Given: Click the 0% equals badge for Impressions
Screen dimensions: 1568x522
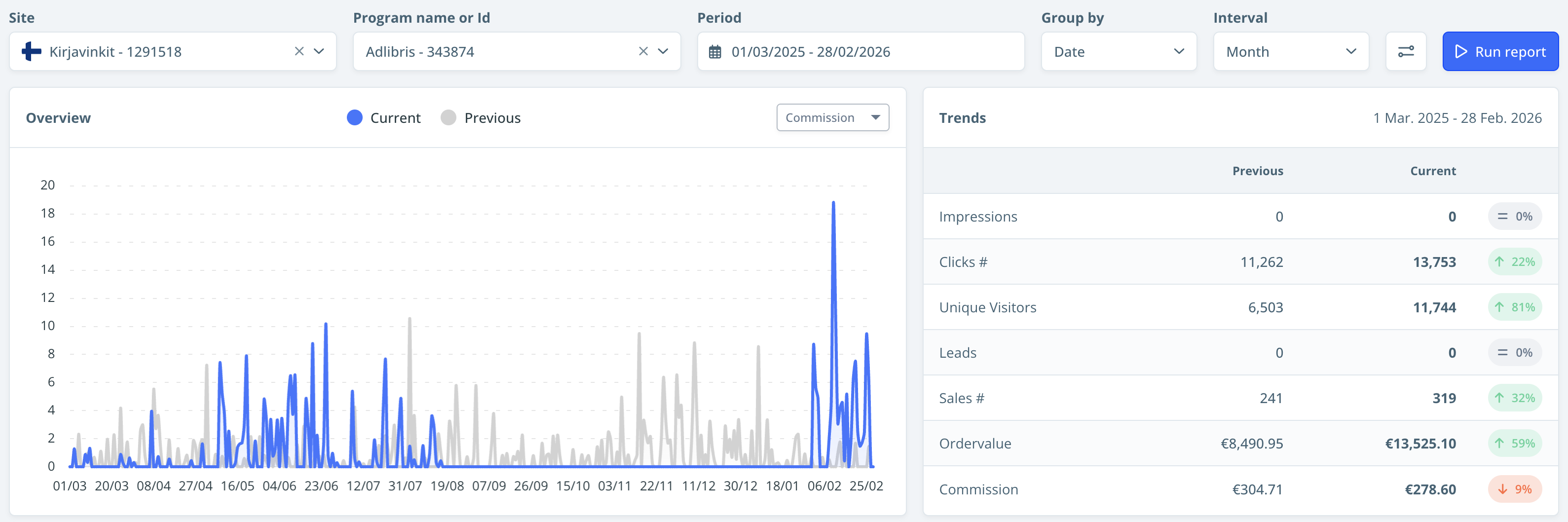Looking at the screenshot, I should click(x=1514, y=217).
